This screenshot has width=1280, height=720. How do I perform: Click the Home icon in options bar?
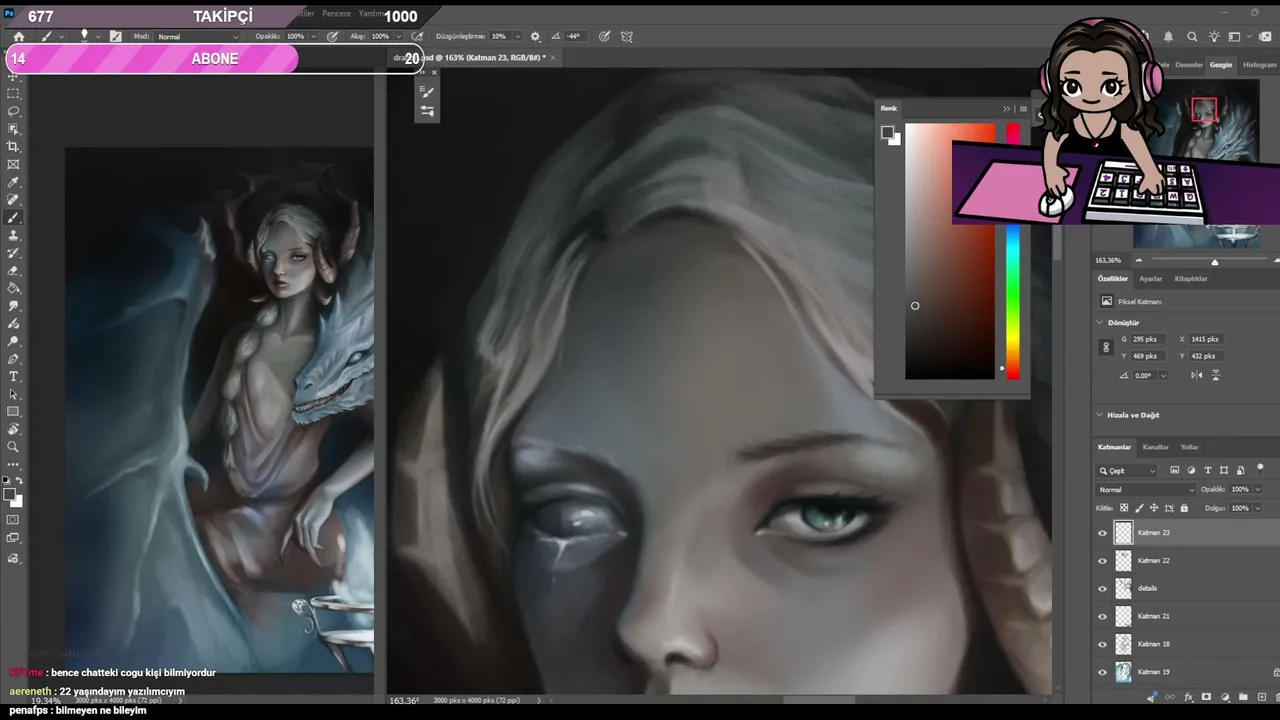(18, 37)
